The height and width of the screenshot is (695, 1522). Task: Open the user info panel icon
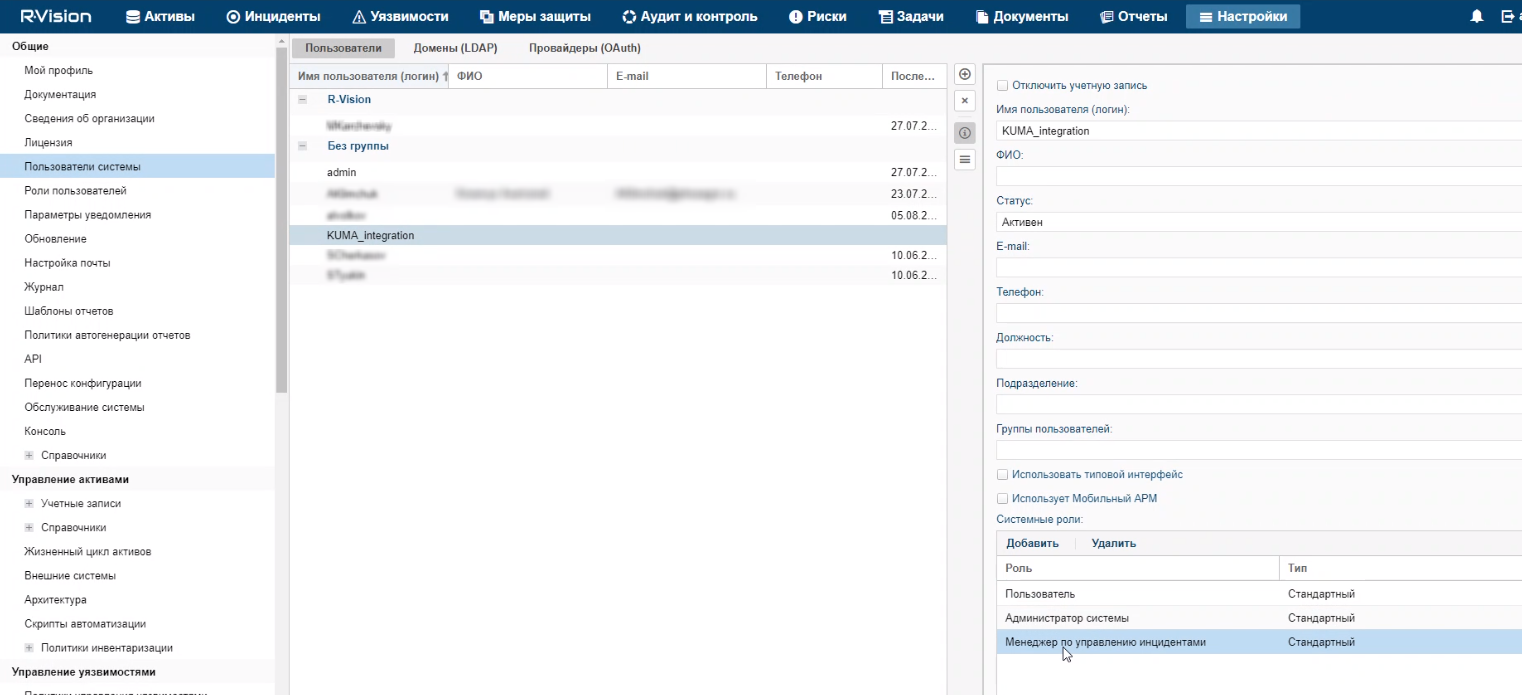(x=963, y=132)
